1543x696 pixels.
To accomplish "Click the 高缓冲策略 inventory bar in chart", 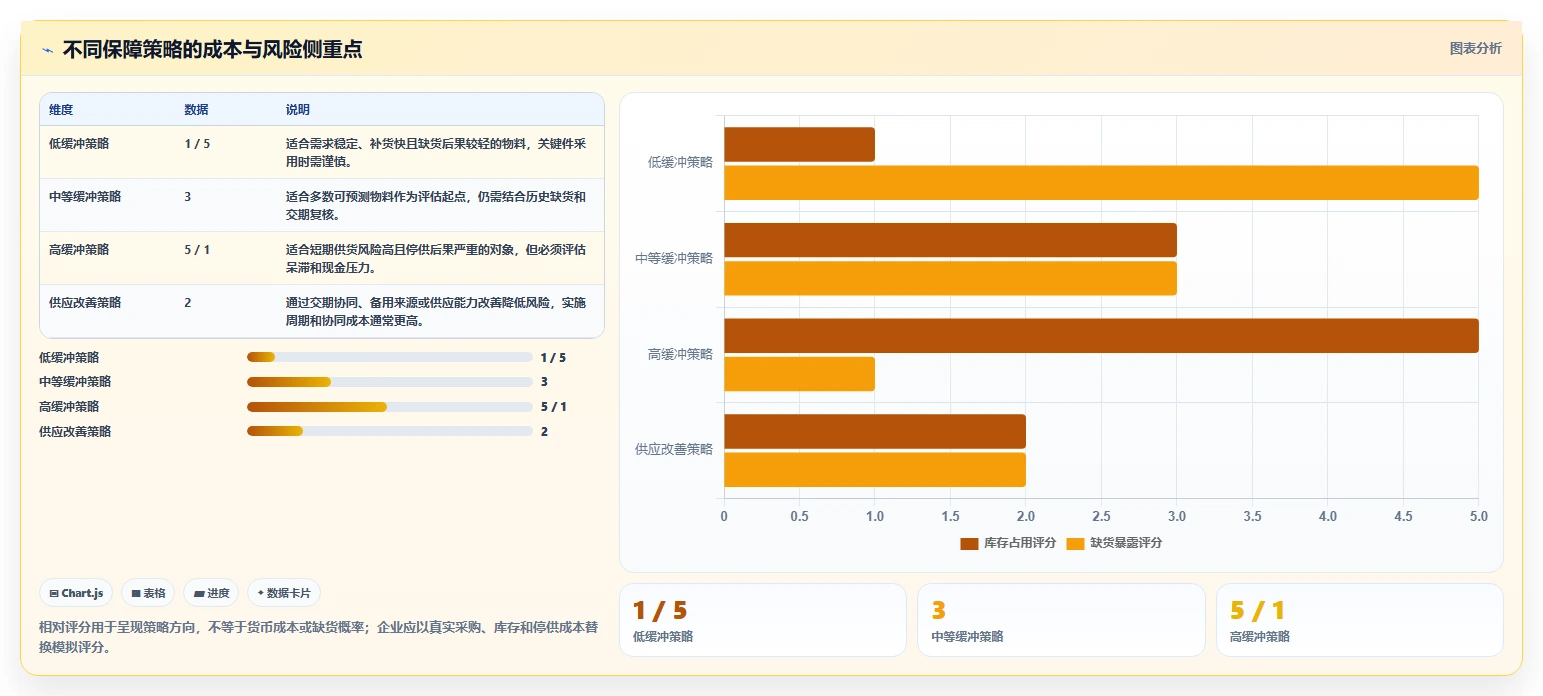I will pos(1101,336).
